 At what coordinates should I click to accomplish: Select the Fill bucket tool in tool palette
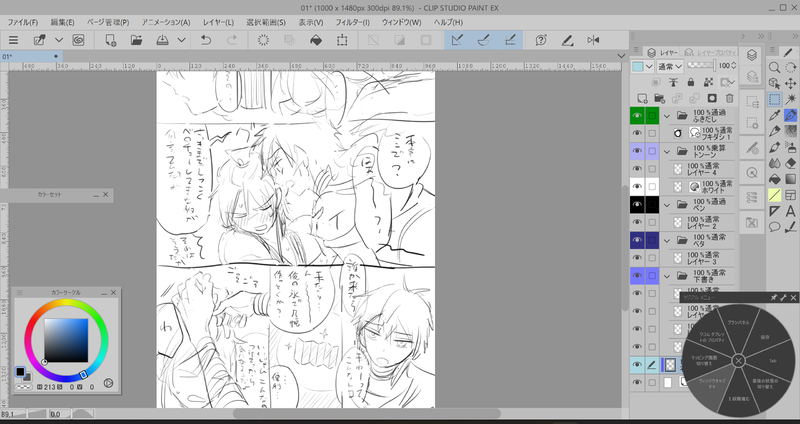[774, 179]
